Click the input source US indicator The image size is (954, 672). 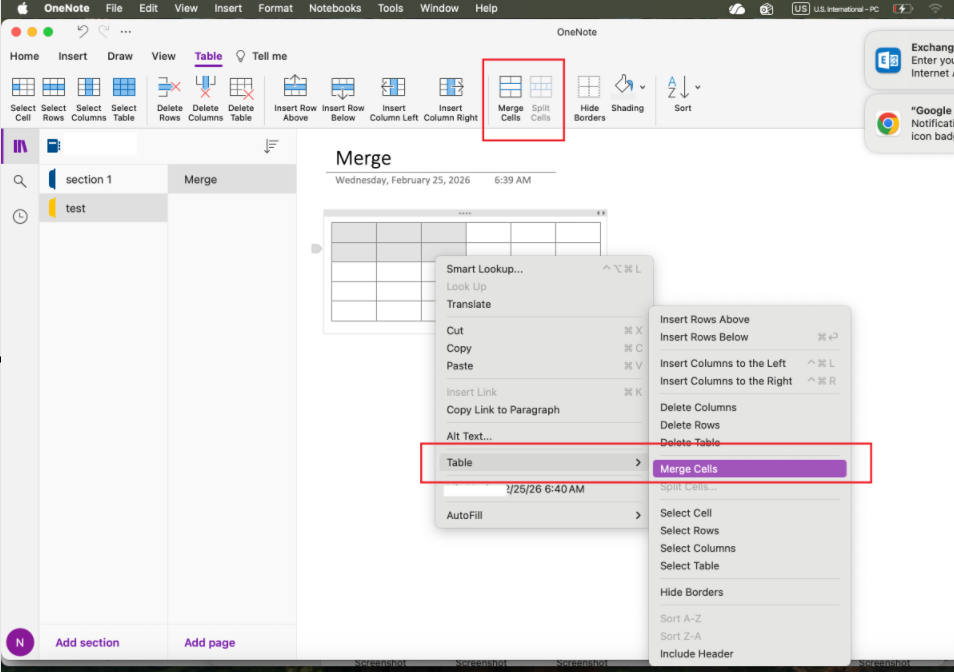pyautogui.click(x=800, y=9)
